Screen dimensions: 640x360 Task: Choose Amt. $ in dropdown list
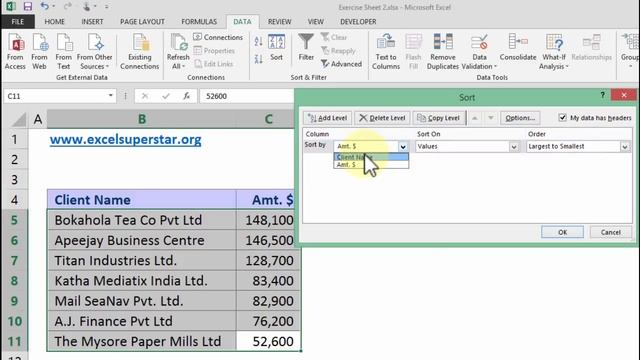click(x=371, y=164)
